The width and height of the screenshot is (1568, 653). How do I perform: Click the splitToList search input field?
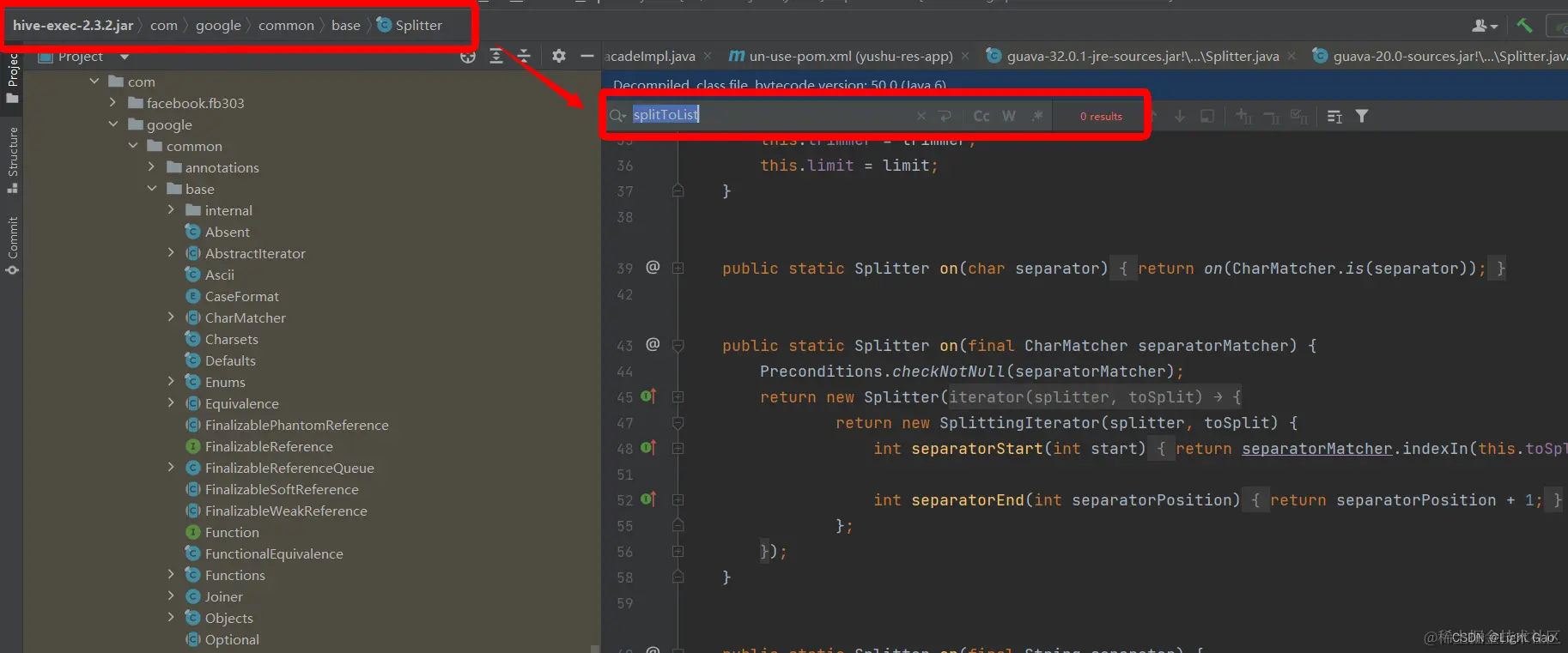(x=769, y=115)
